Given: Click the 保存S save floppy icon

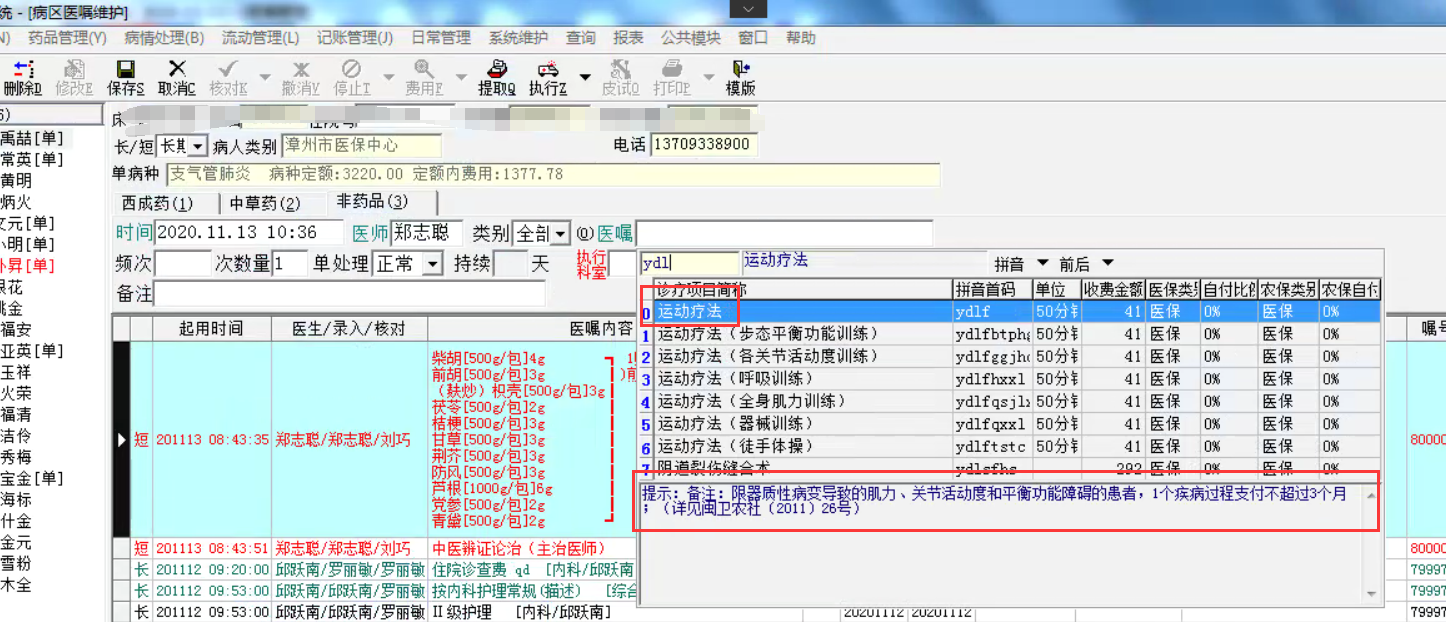Looking at the screenshot, I should [126, 76].
